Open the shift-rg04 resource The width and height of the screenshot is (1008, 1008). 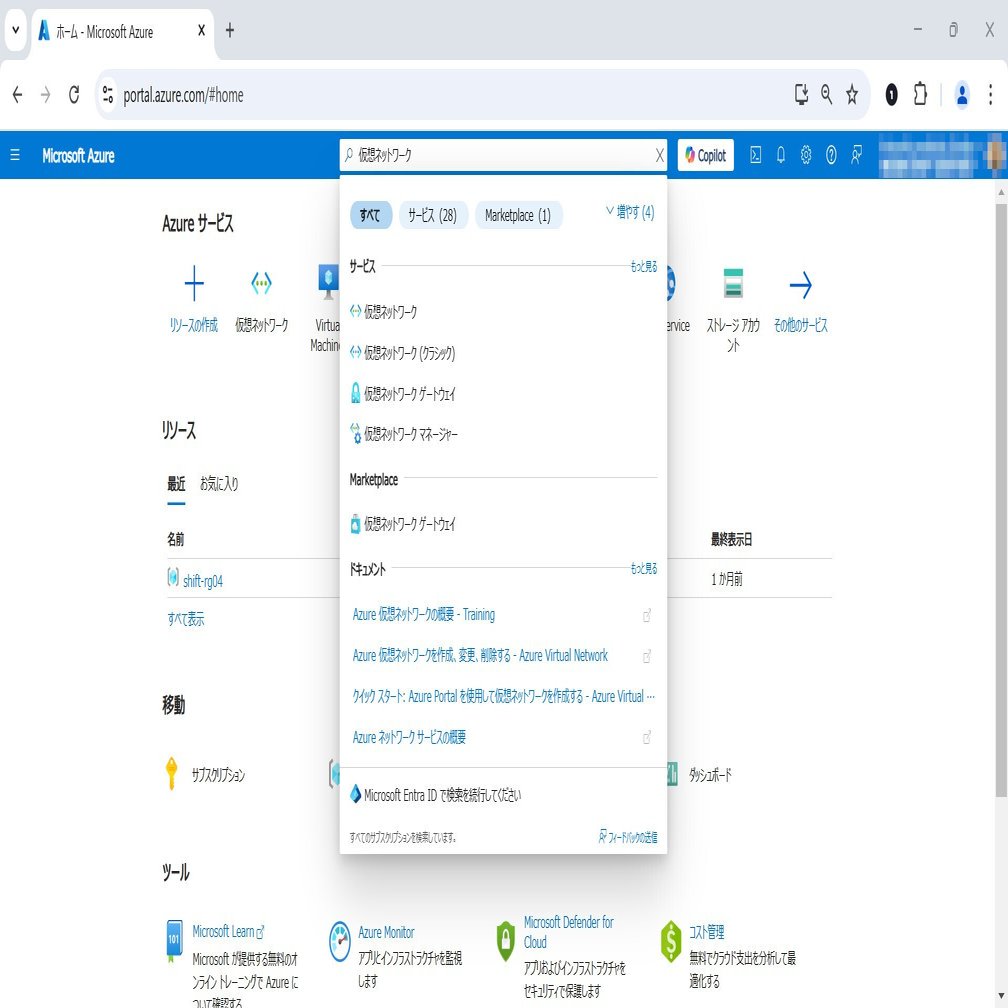pos(203,578)
